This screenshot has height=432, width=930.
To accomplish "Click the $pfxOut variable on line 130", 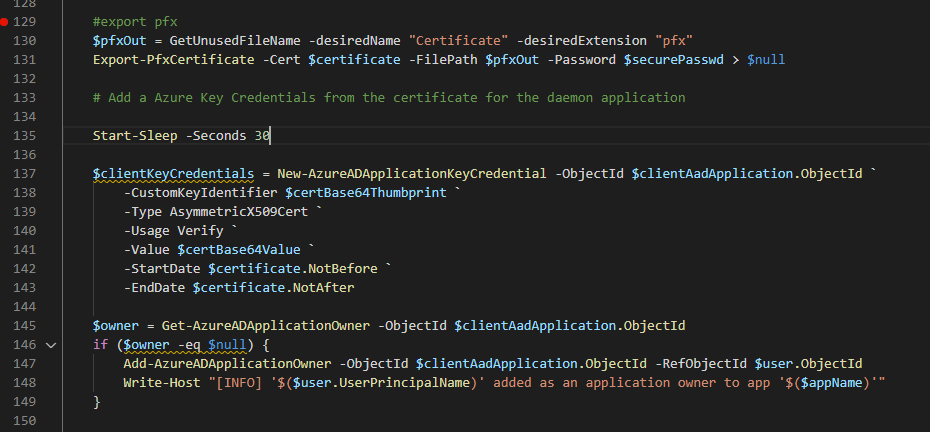I will pos(120,41).
